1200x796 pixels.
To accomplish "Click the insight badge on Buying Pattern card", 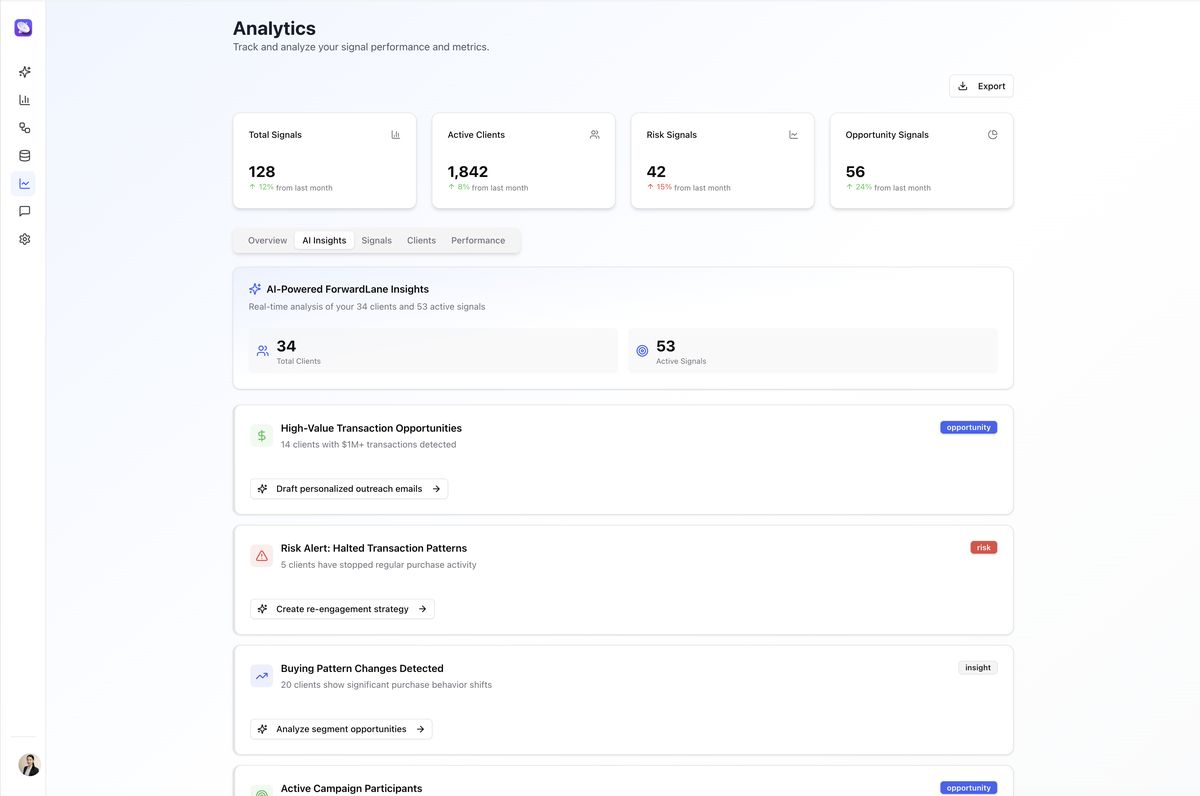I will coord(978,667).
